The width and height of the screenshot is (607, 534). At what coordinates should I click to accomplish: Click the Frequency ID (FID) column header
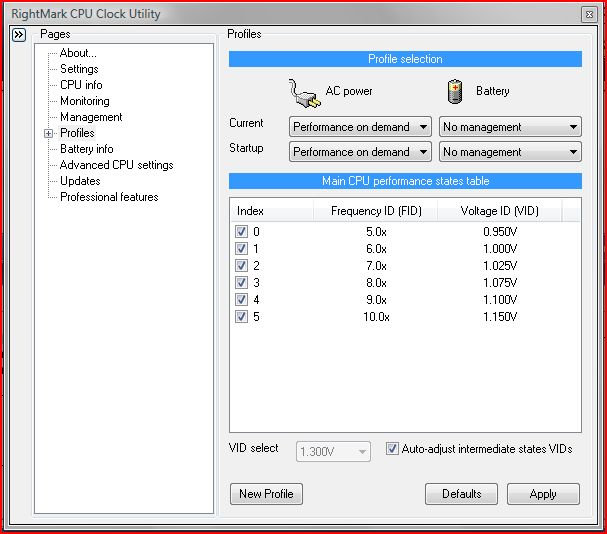pos(376,211)
